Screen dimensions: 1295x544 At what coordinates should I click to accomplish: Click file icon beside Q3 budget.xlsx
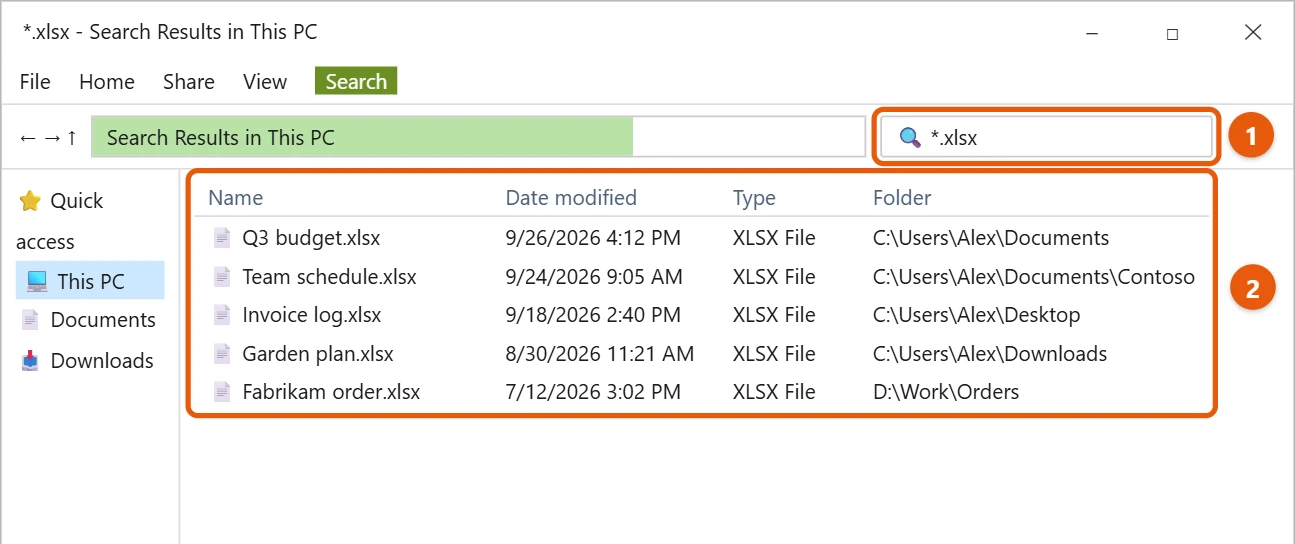click(222, 238)
